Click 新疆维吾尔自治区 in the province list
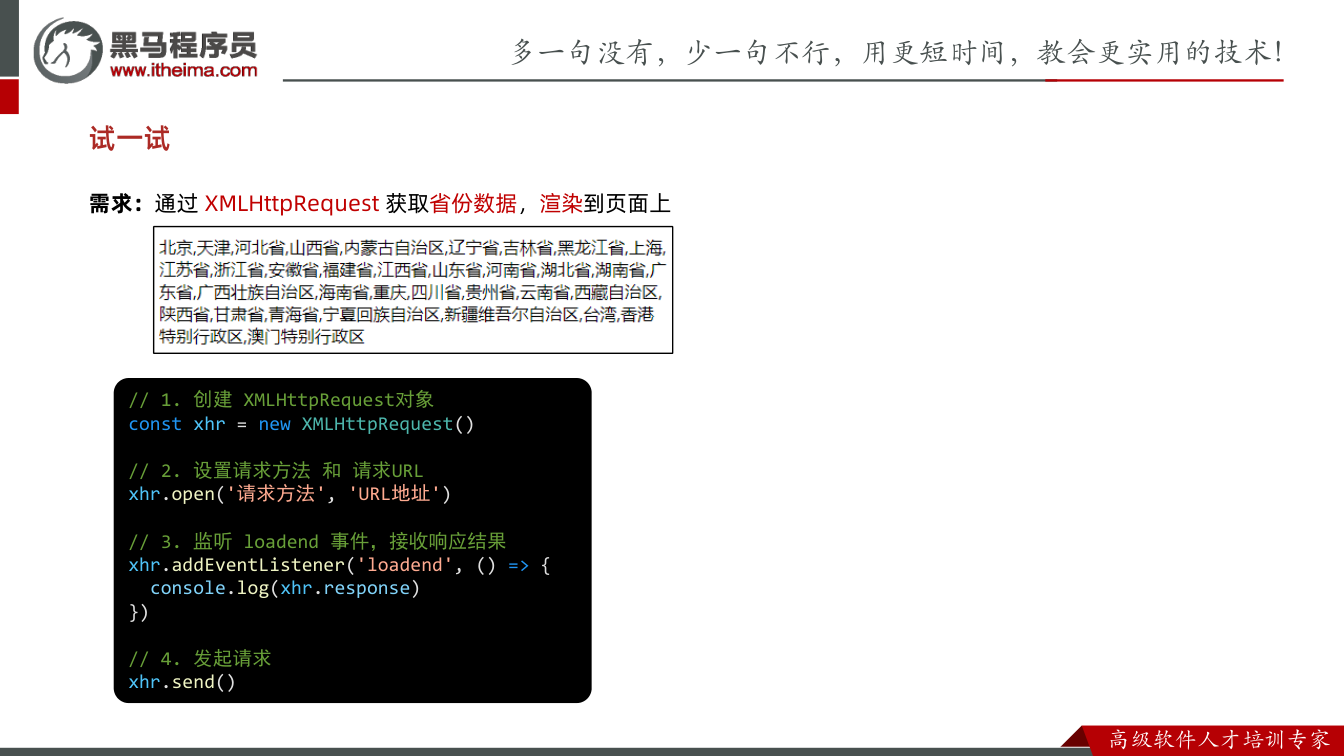 (512, 314)
